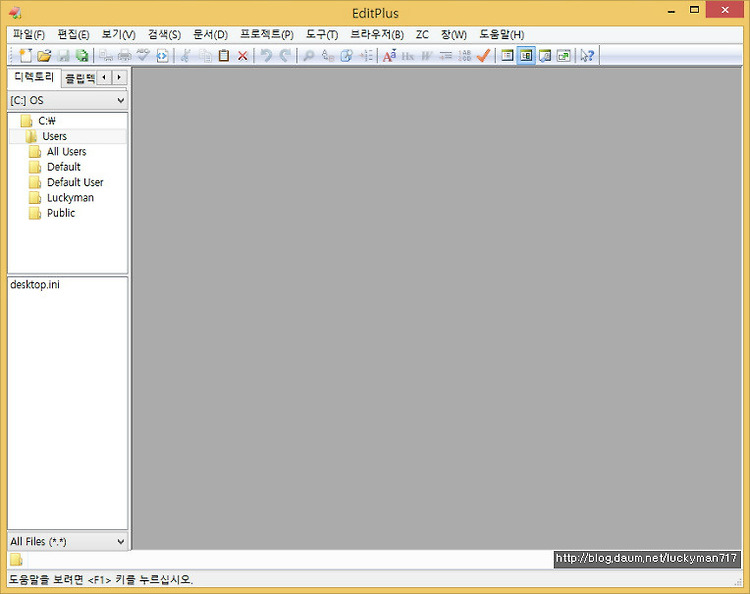This screenshot has width=750, height=594.
Task: Open the ZC menu
Action: click(x=422, y=34)
